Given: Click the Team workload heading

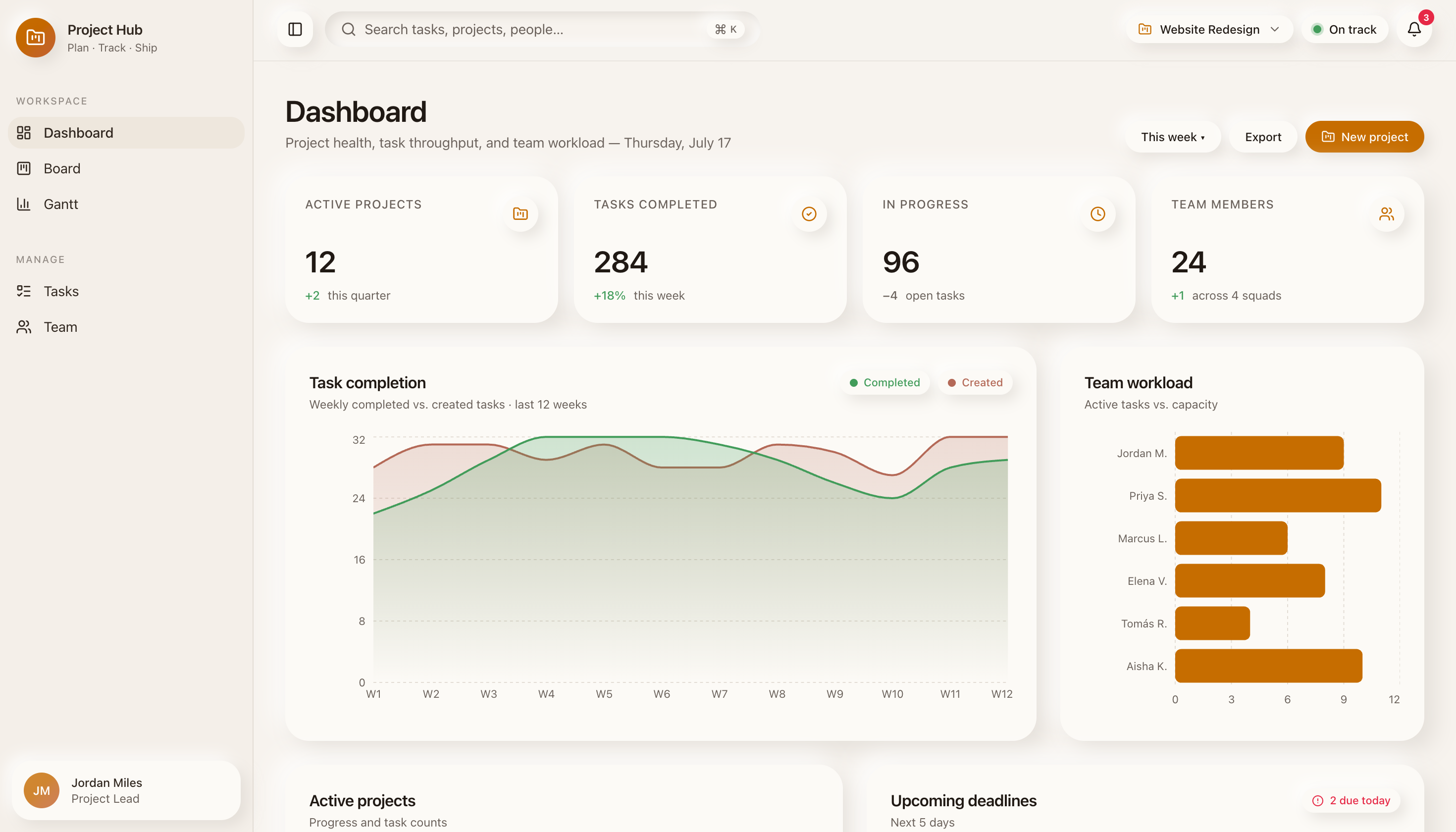Looking at the screenshot, I should (x=1138, y=382).
